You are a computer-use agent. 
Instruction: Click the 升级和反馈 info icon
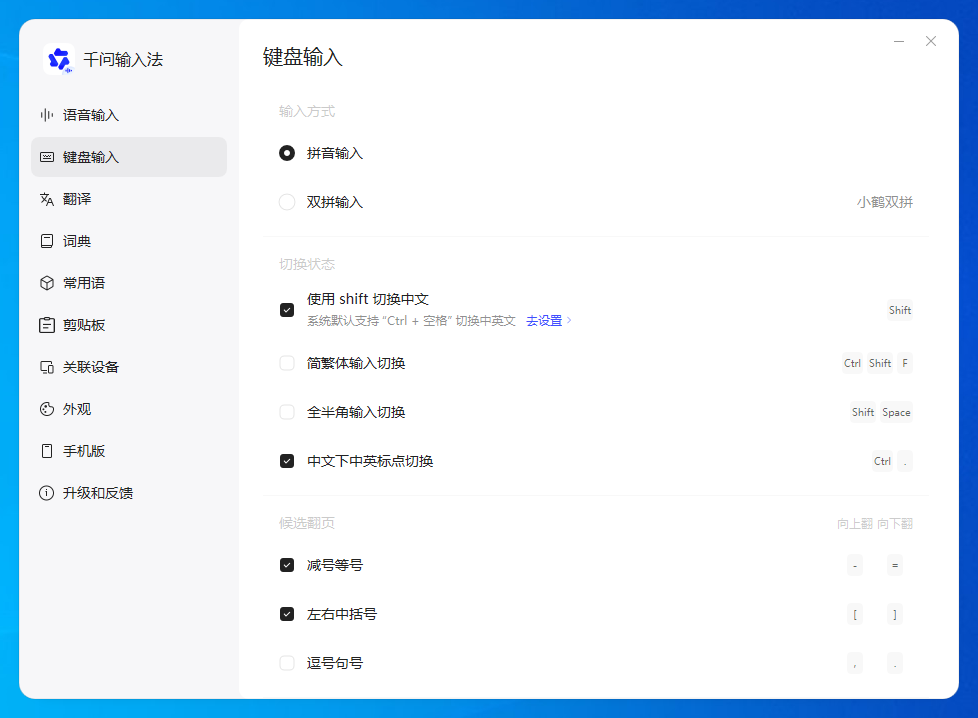pyautogui.click(x=47, y=493)
